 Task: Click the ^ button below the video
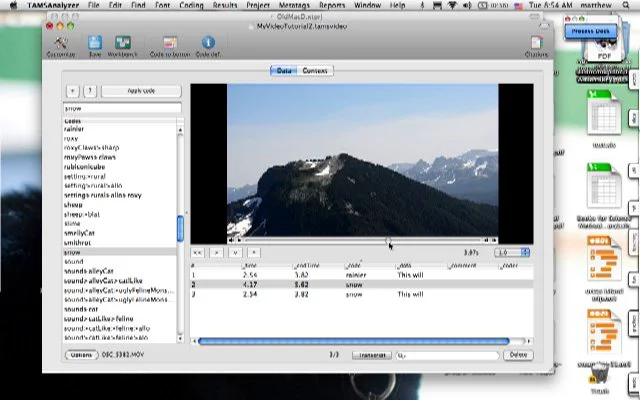pos(254,253)
